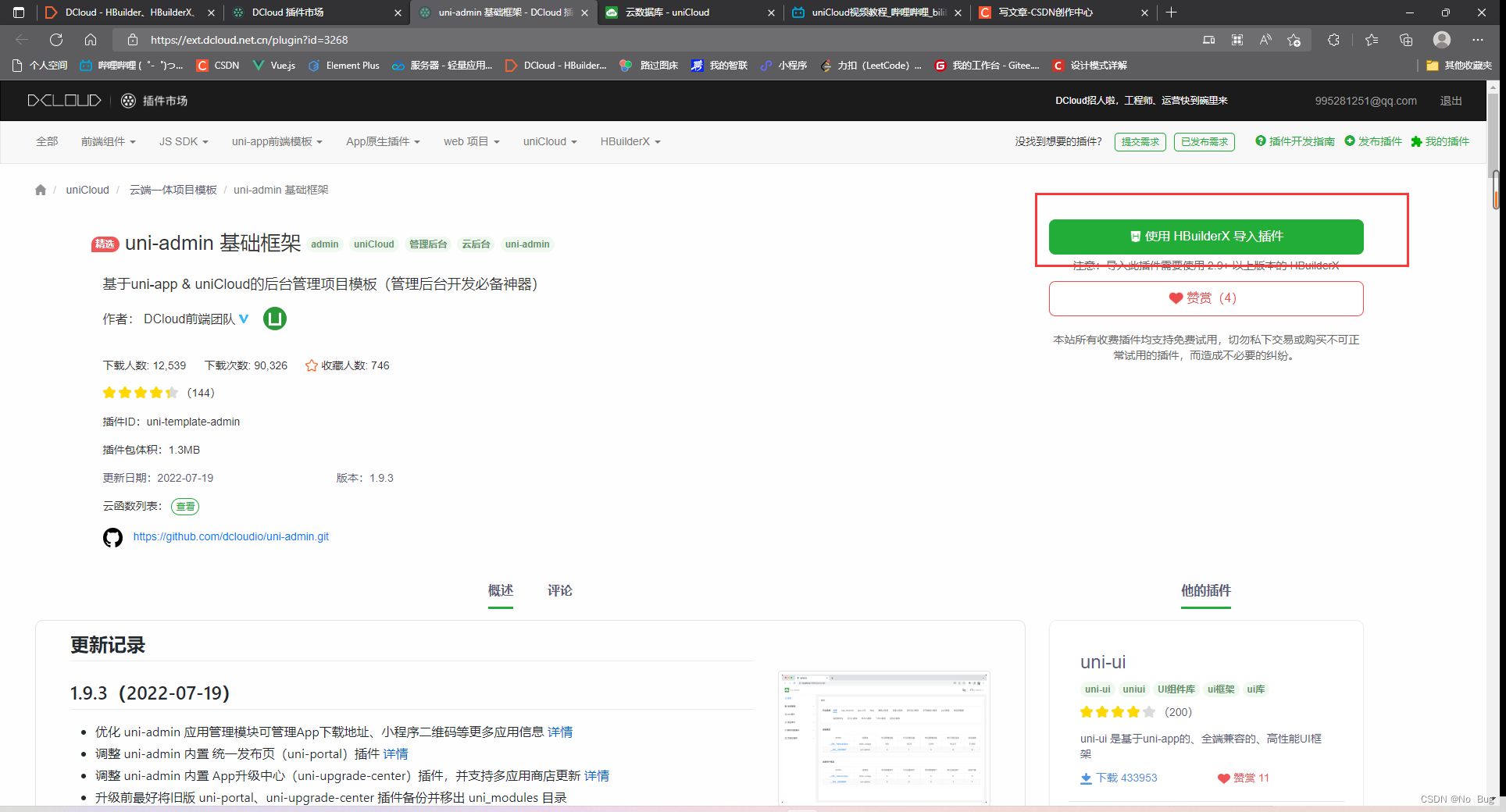Open the Element Plus bookmark

[344, 66]
